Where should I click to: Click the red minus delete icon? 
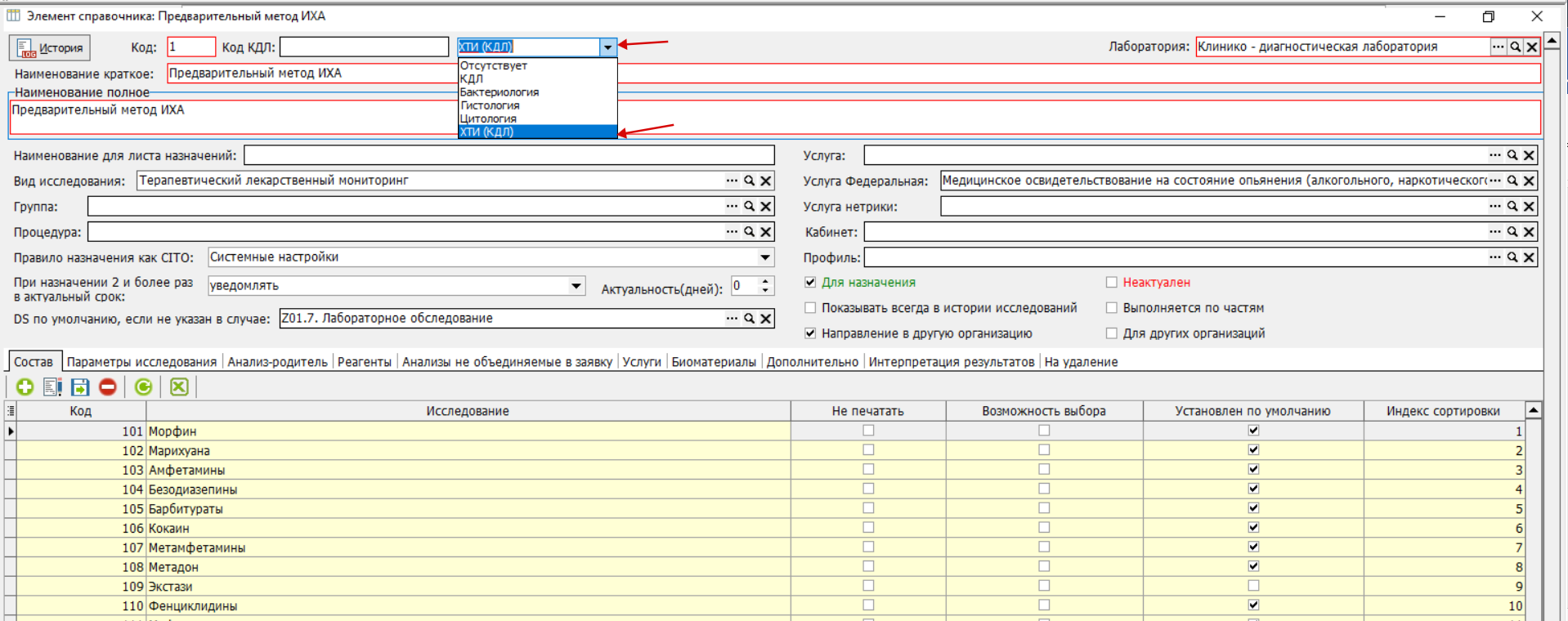click(x=108, y=387)
